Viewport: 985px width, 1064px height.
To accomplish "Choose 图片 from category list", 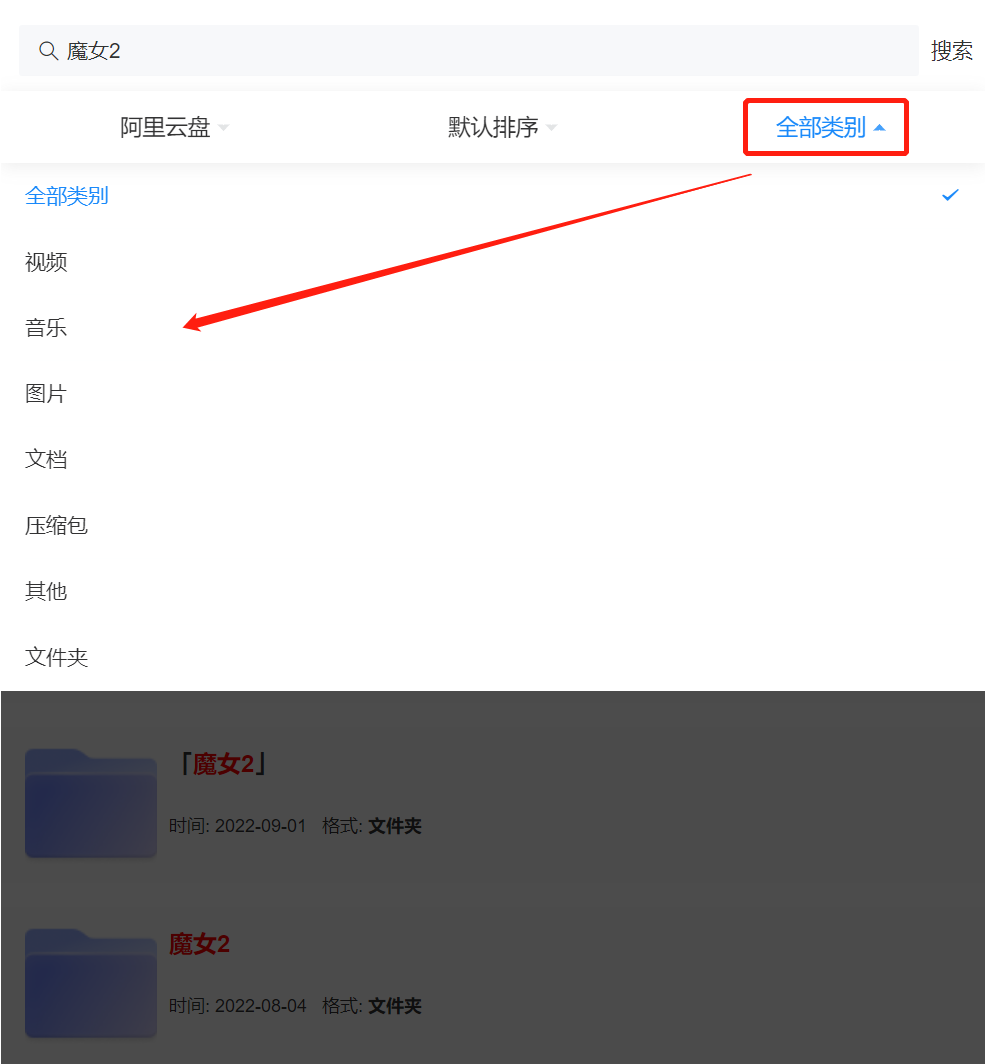I will (x=46, y=394).
